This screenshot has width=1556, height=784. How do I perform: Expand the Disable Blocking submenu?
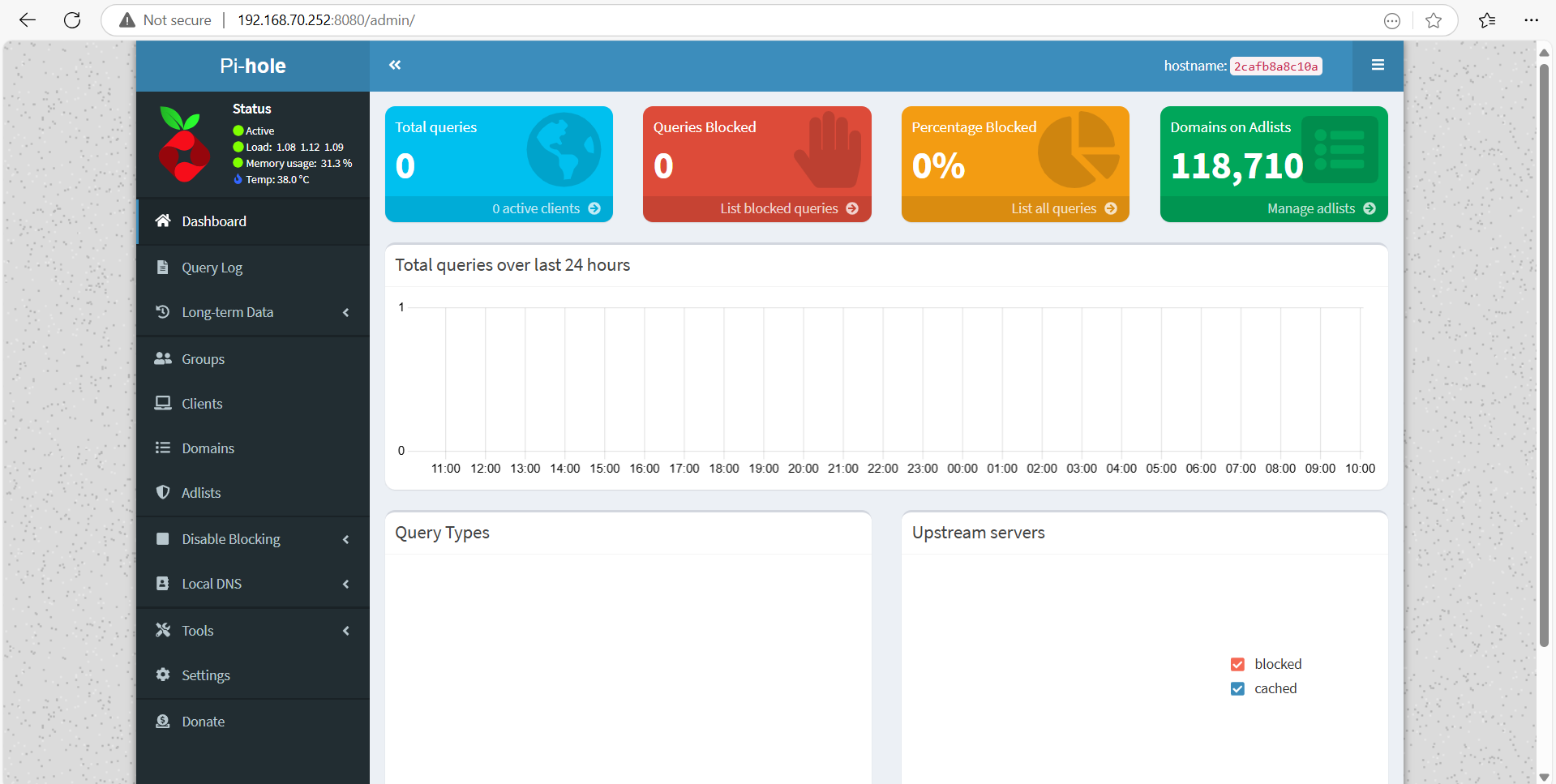(x=345, y=540)
